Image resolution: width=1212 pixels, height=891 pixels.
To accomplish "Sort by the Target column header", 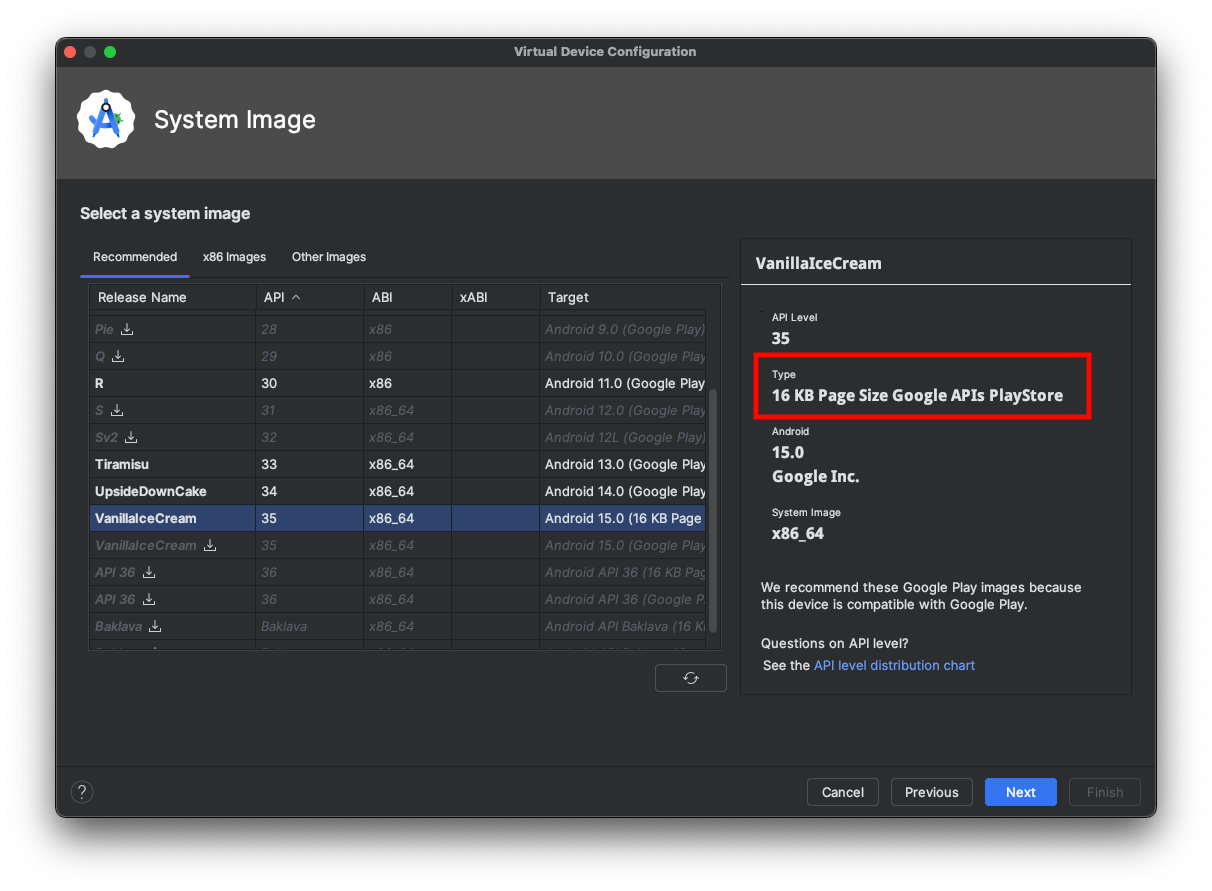I will click(x=624, y=297).
